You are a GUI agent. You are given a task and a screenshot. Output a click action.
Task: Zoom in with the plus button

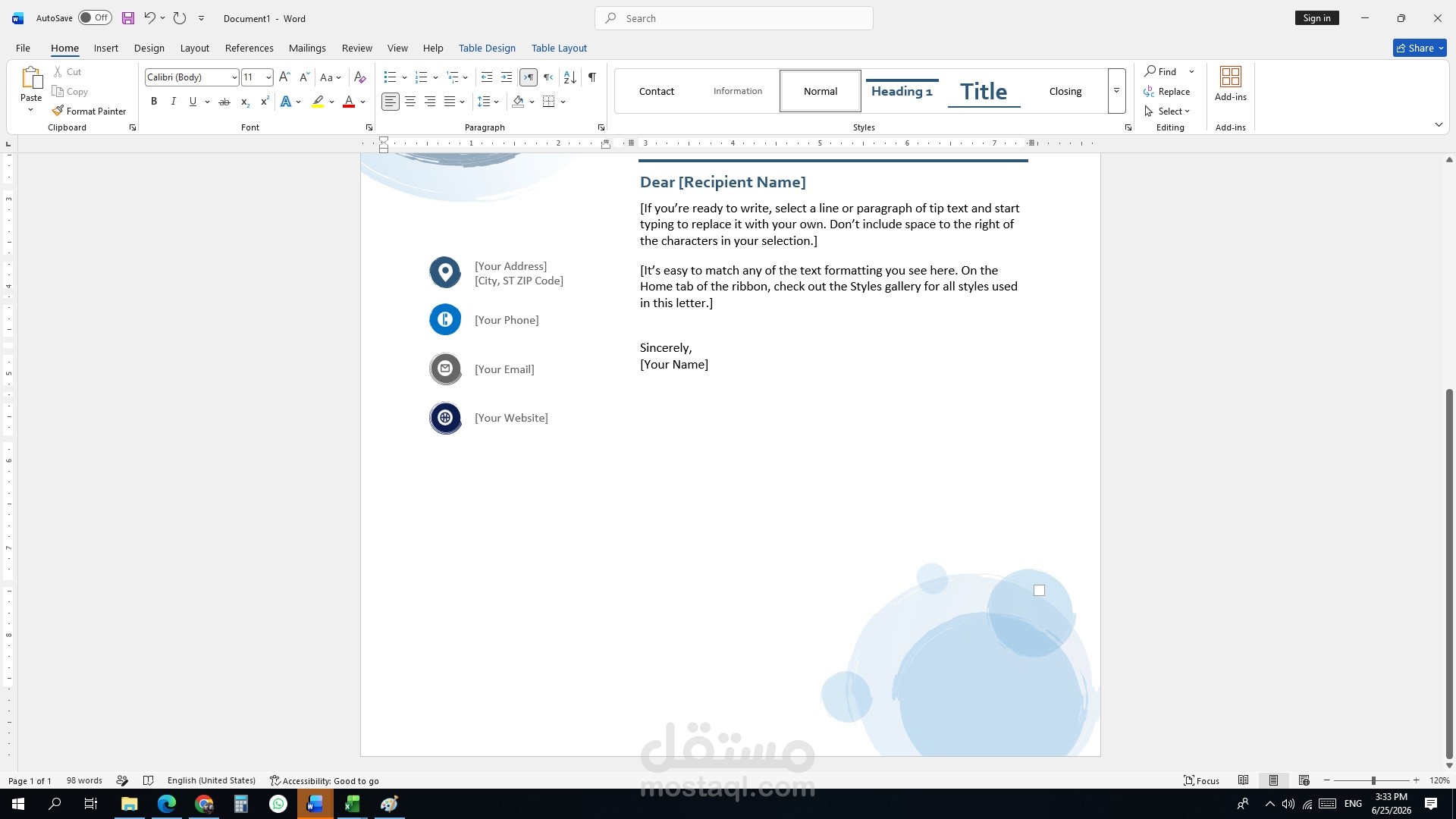pos(1416,780)
